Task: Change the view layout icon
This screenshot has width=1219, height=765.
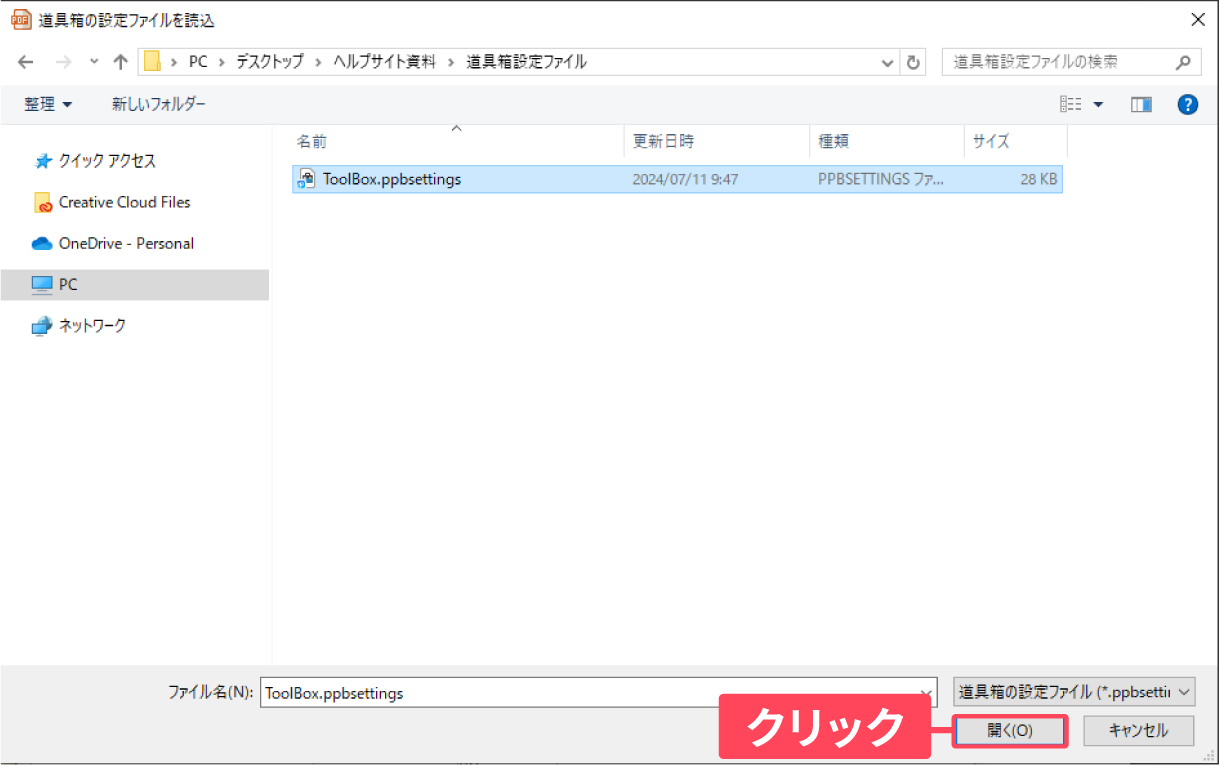Action: 1071,104
